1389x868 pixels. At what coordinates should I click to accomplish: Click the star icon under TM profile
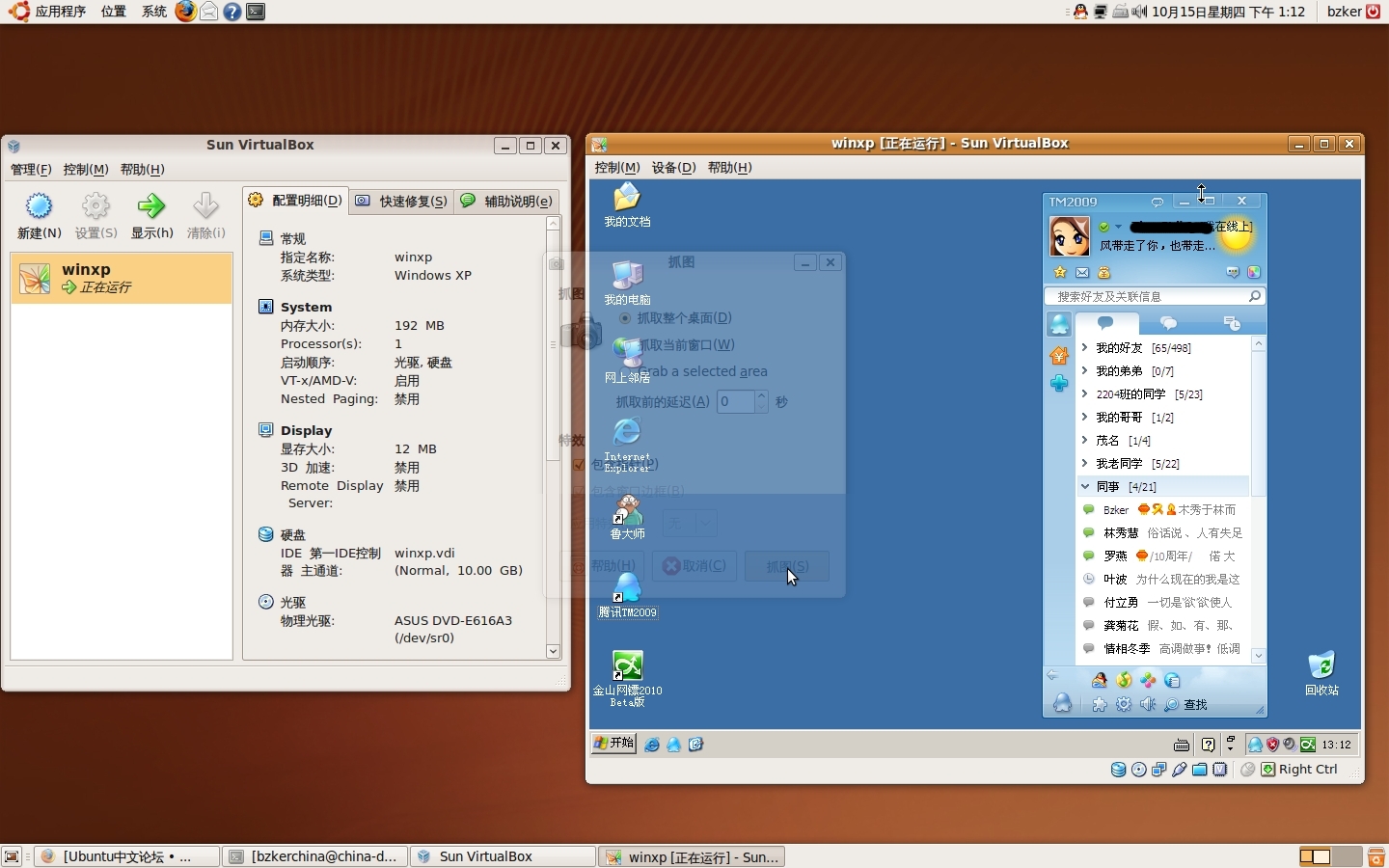1060,273
